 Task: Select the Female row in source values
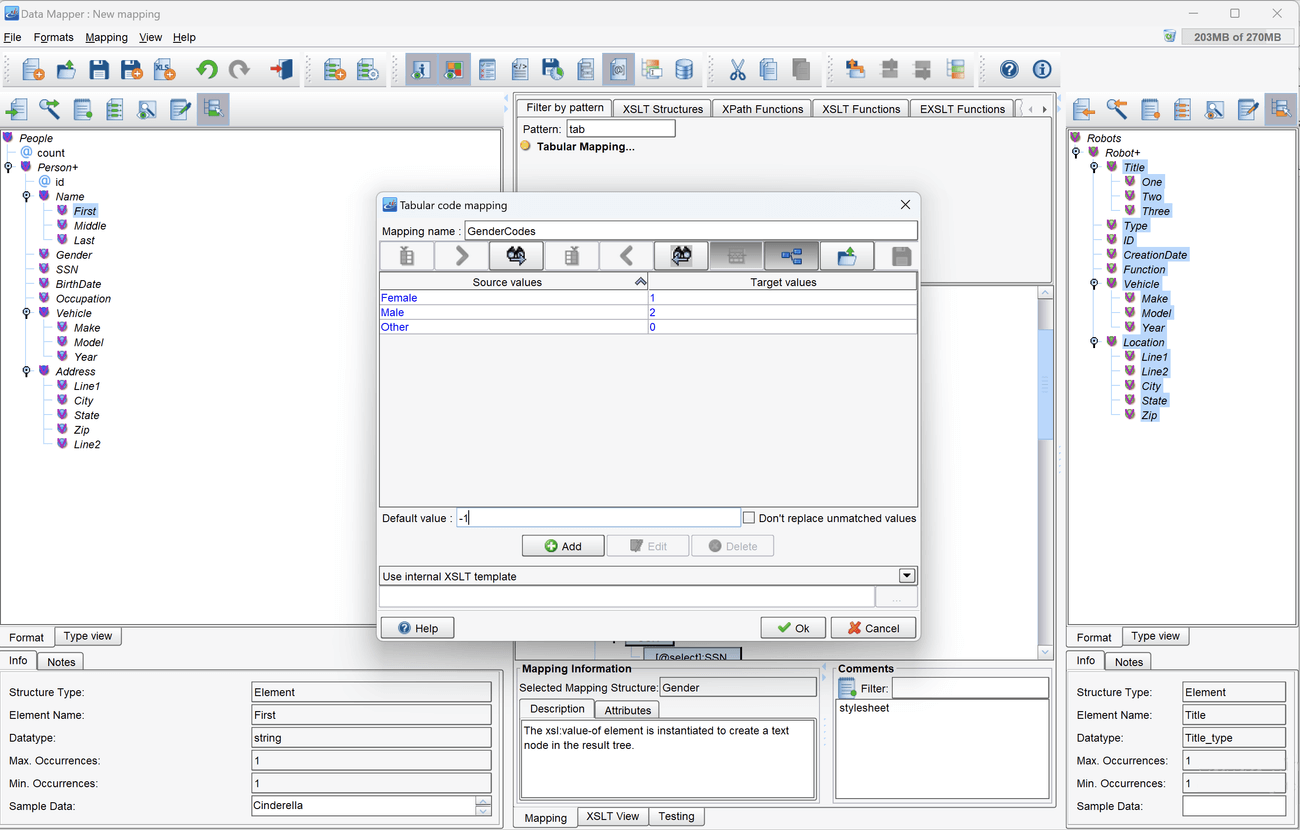pyautogui.click(x=514, y=298)
